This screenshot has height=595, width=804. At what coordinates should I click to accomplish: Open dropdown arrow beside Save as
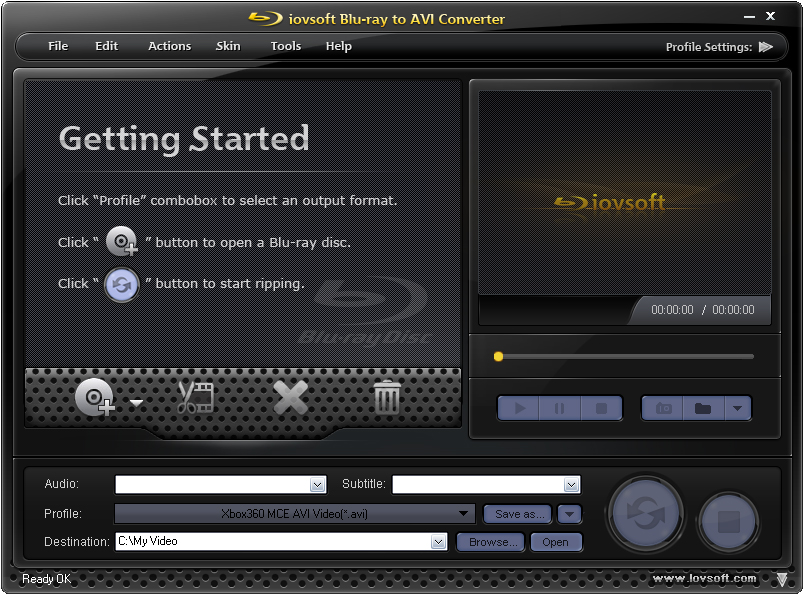click(x=570, y=514)
